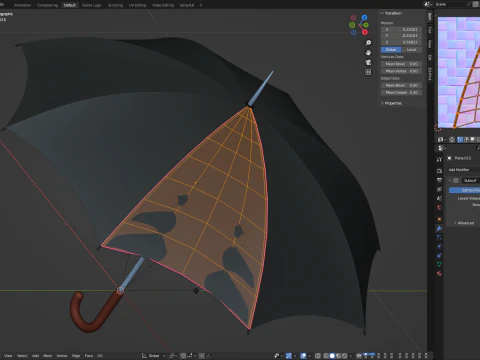Image resolution: width=480 pixels, height=360 pixels.
Task: Toggle show gizmo button in header
Action: [289, 356]
